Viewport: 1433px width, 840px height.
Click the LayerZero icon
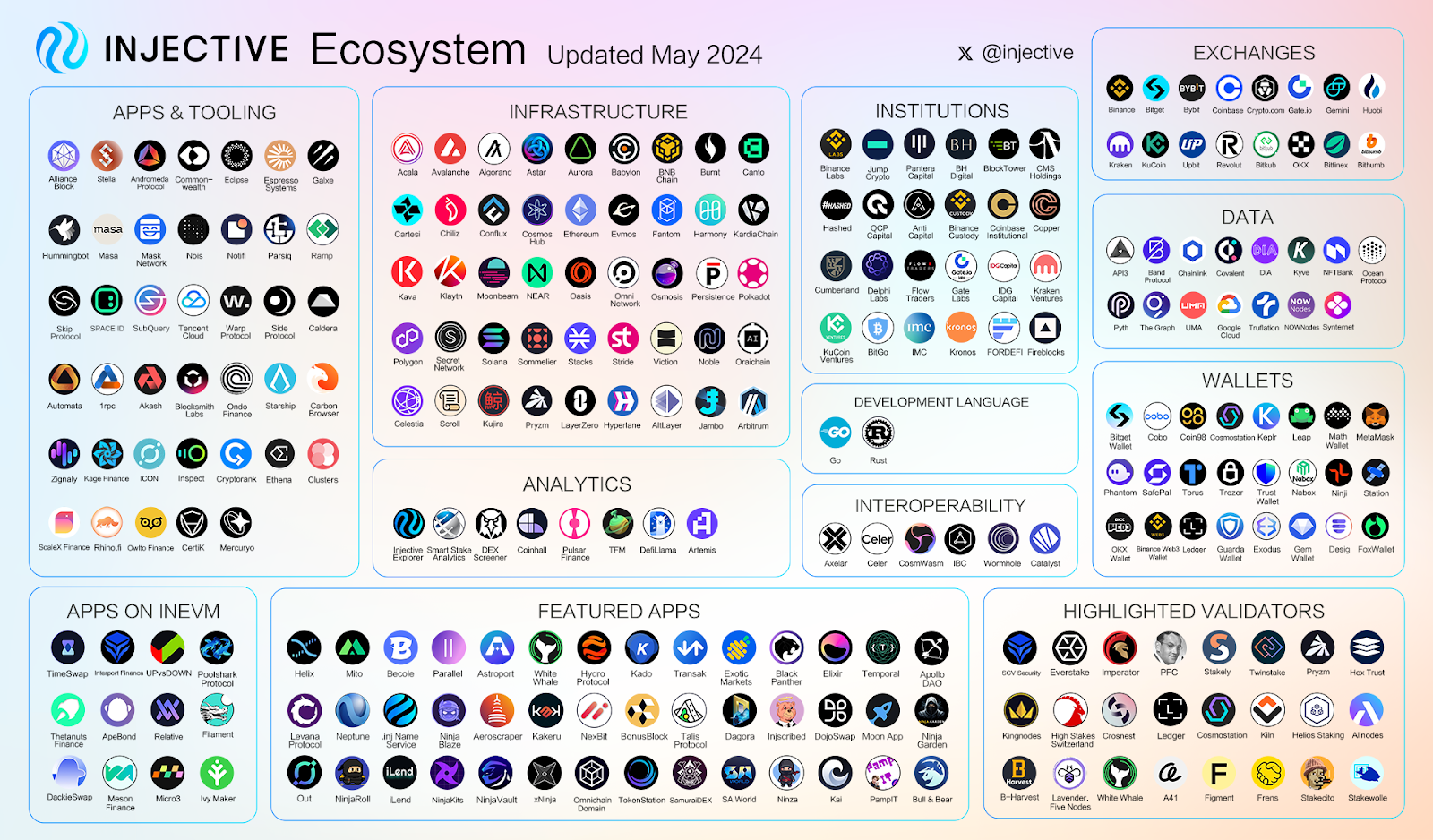(579, 401)
